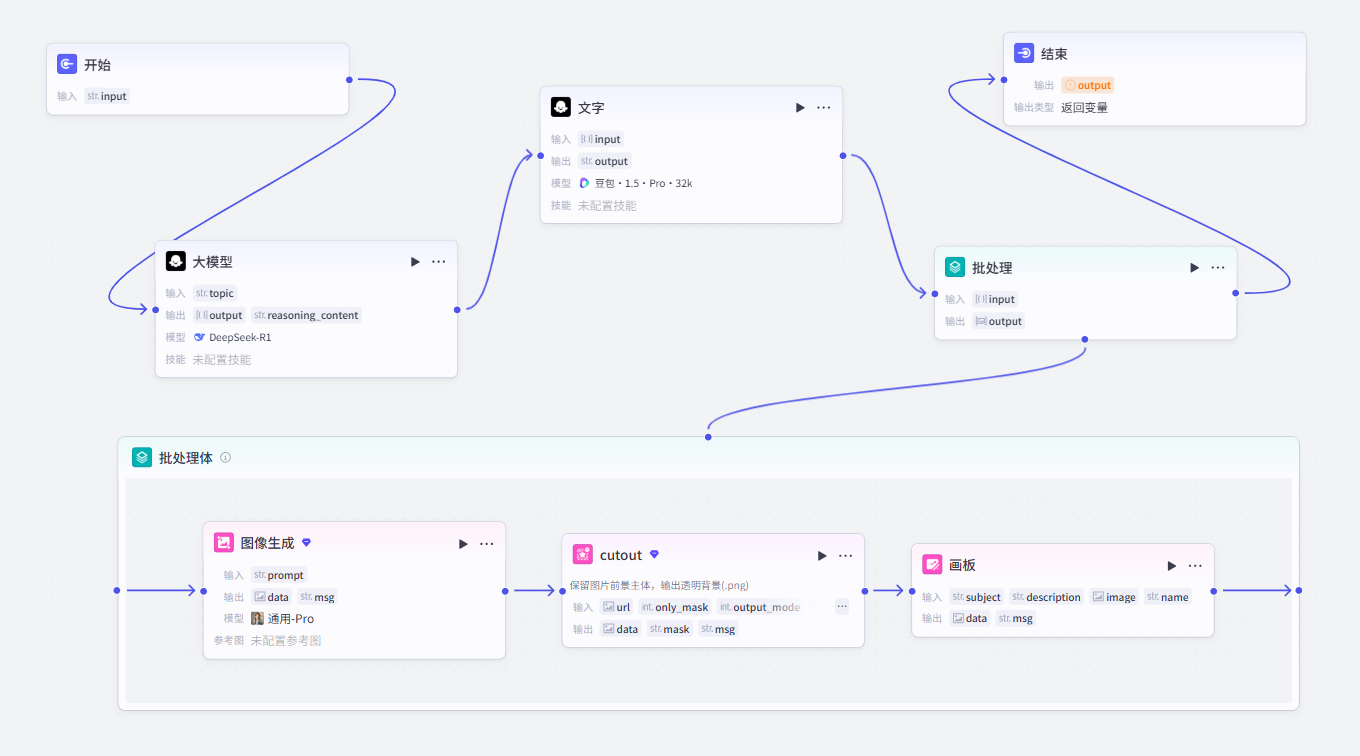Open the 文字 node three-dot menu

(x=824, y=108)
